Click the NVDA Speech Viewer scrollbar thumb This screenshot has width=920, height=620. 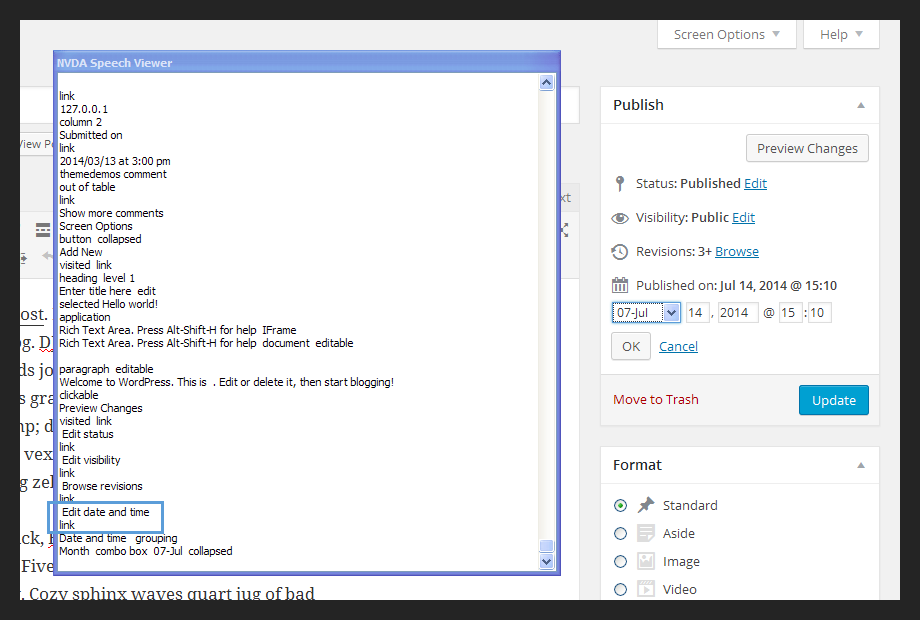546,546
